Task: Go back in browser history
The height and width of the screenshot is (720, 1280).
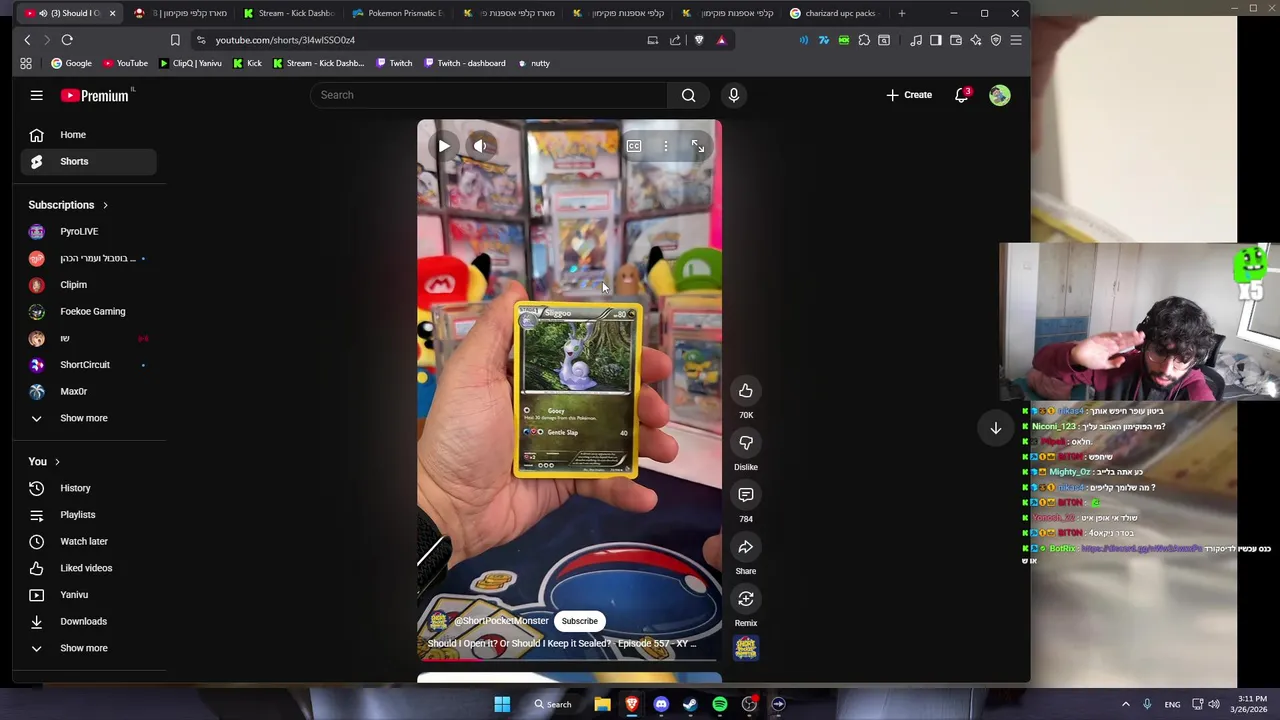Action: [x=27, y=40]
